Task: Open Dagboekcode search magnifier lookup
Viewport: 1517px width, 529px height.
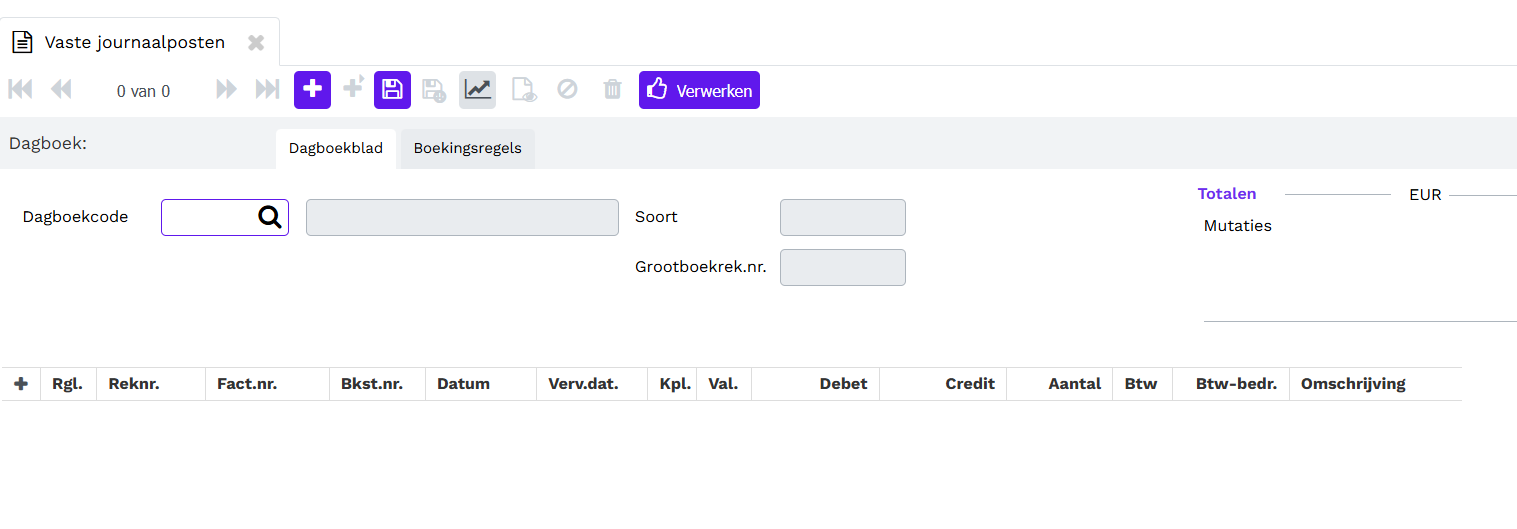Action: (x=270, y=217)
